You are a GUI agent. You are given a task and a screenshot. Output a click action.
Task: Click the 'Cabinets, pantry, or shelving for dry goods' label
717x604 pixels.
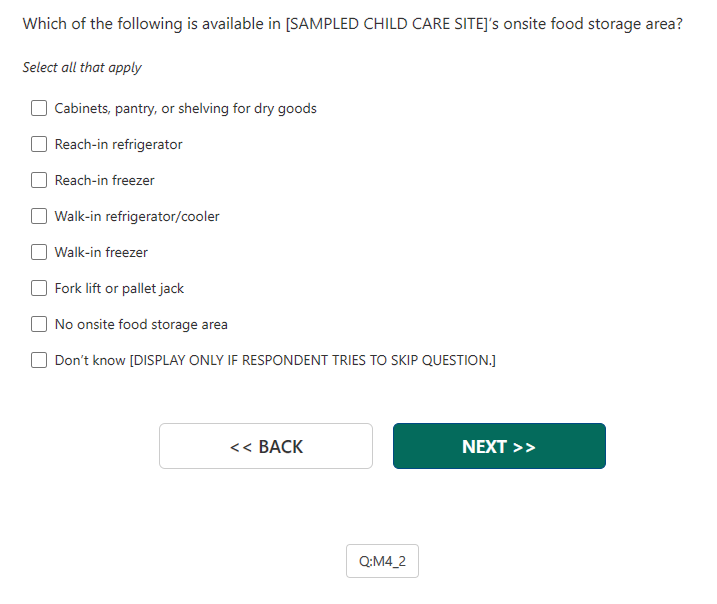click(x=185, y=108)
